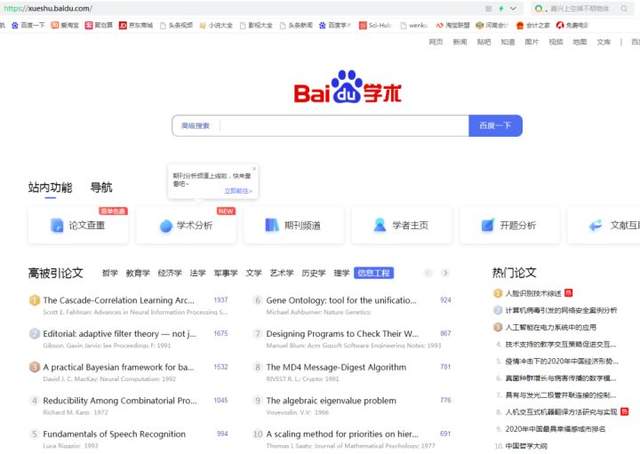Screen dimensions: 640x454
Task: Open the Sci-Hub bookmark
Action: [375, 25]
